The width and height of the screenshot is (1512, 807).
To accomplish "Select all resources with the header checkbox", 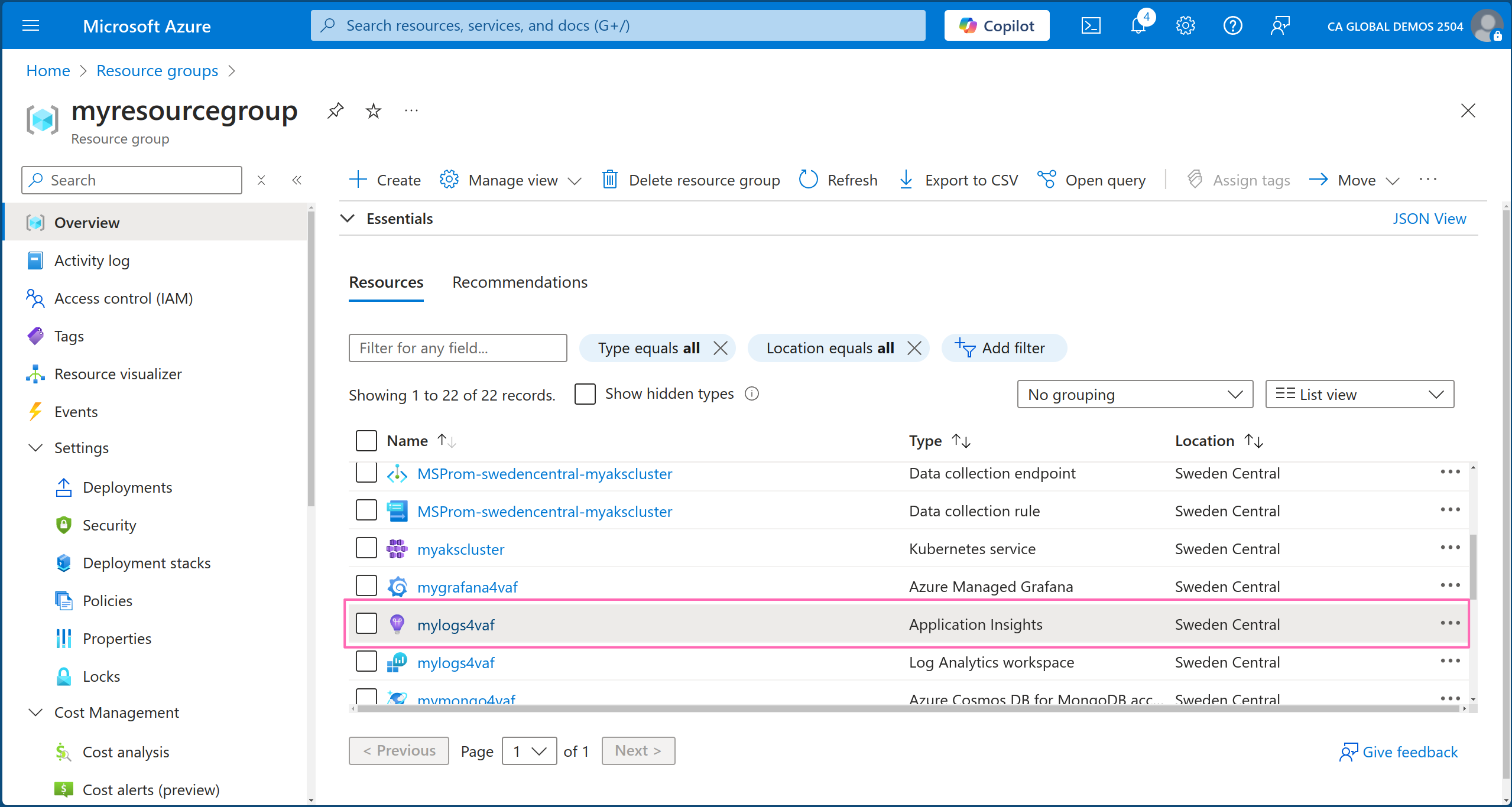I will pos(366,441).
